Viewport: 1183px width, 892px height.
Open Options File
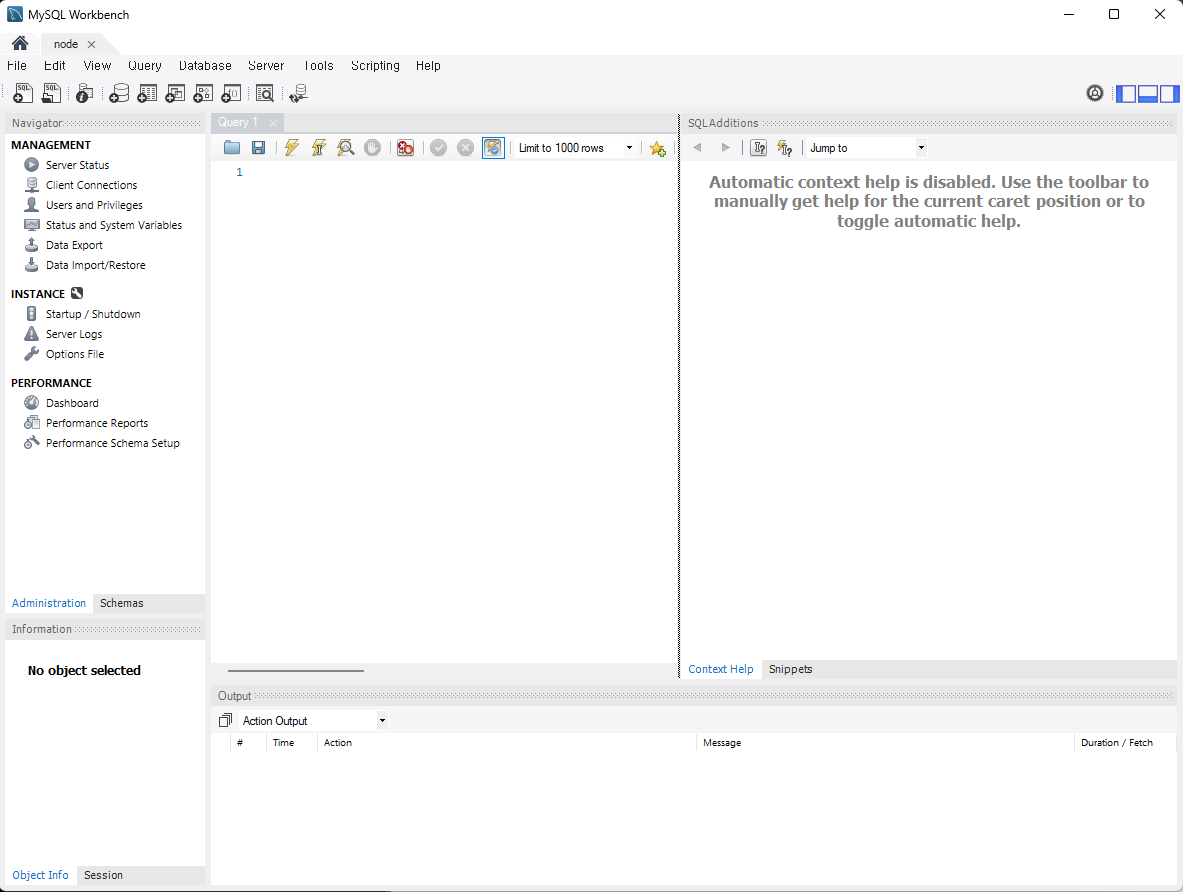[75, 354]
